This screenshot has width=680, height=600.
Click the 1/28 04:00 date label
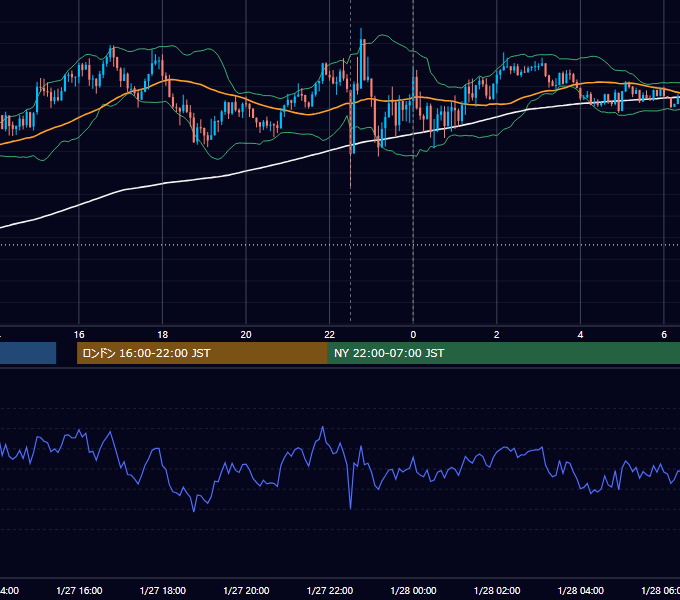coord(581,591)
